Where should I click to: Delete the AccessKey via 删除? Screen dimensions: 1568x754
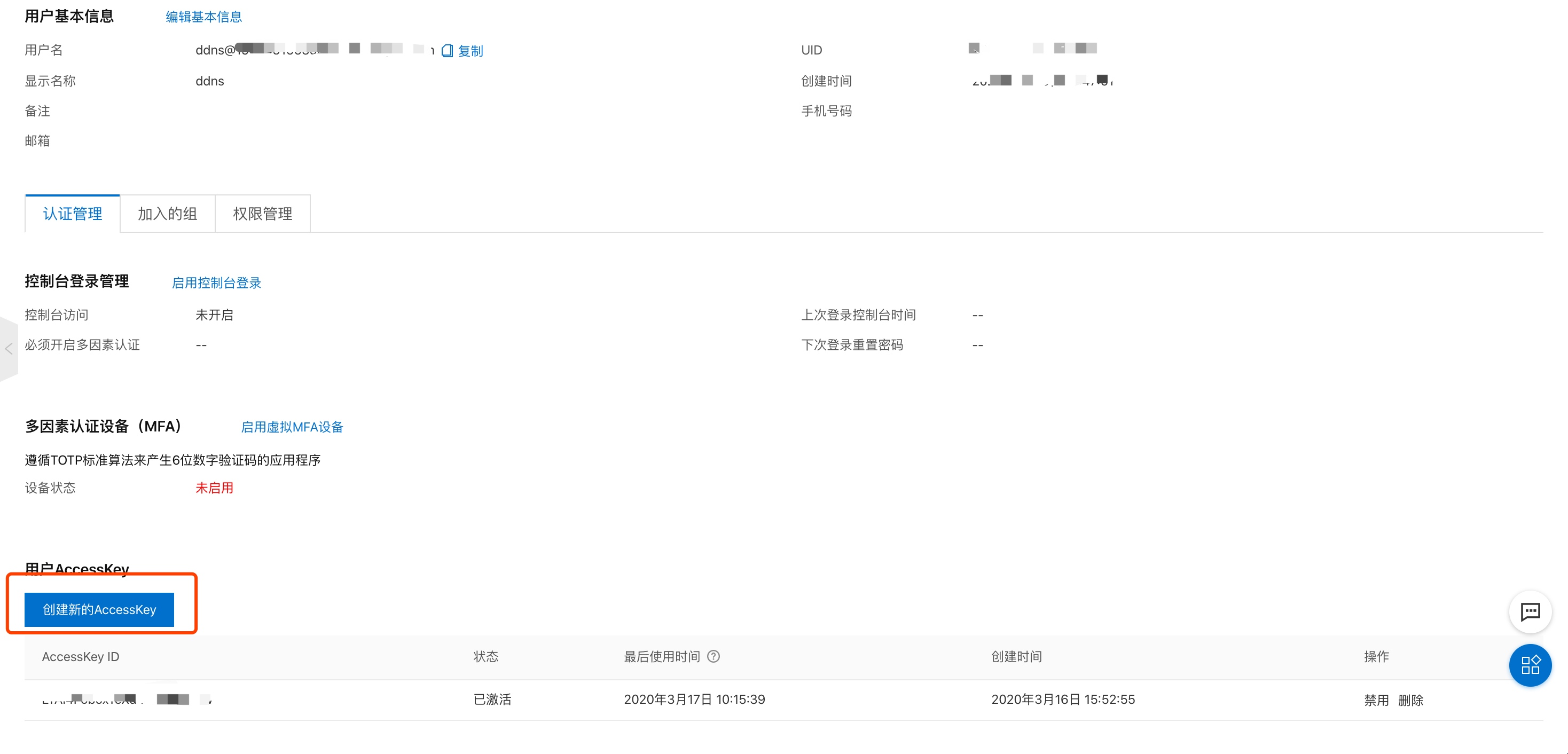pos(1410,700)
